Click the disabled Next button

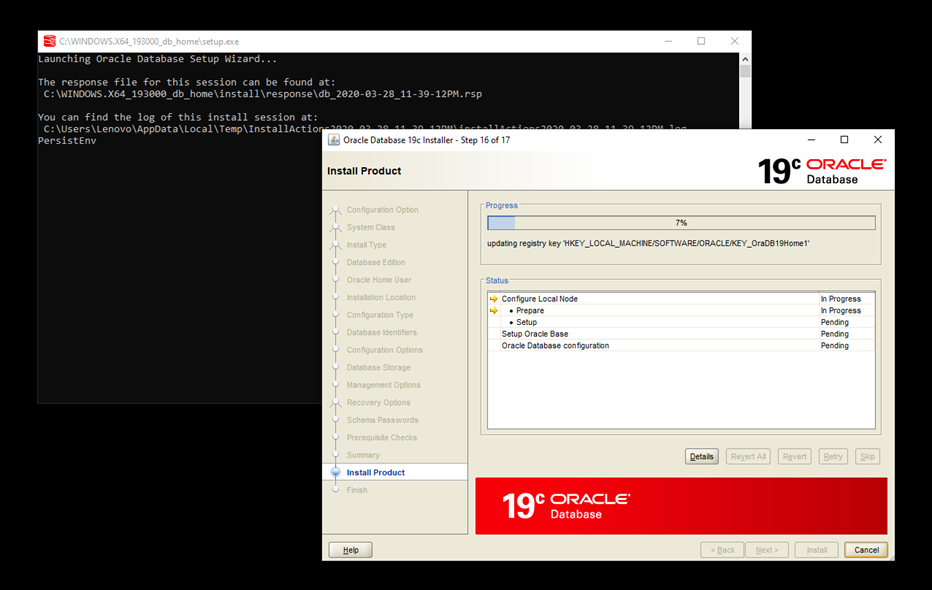point(767,550)
